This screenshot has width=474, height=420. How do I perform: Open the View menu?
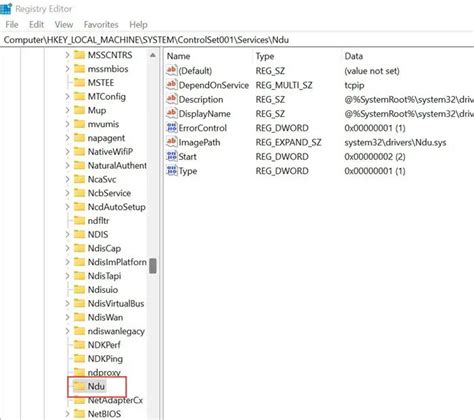pyautogui.click(x=64, y=25)
